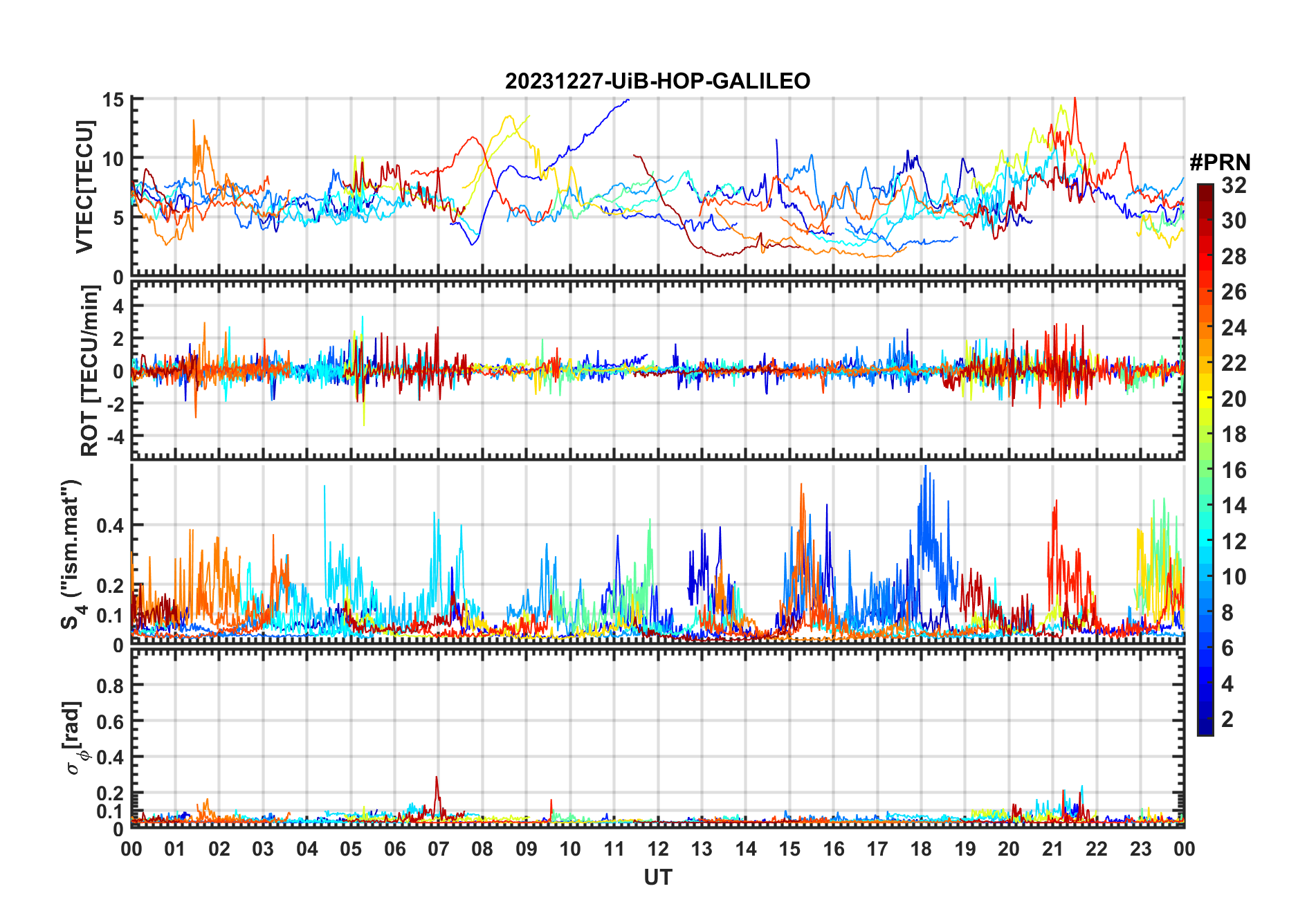Click colorbar tick label 22

[x=1234, y=363]
